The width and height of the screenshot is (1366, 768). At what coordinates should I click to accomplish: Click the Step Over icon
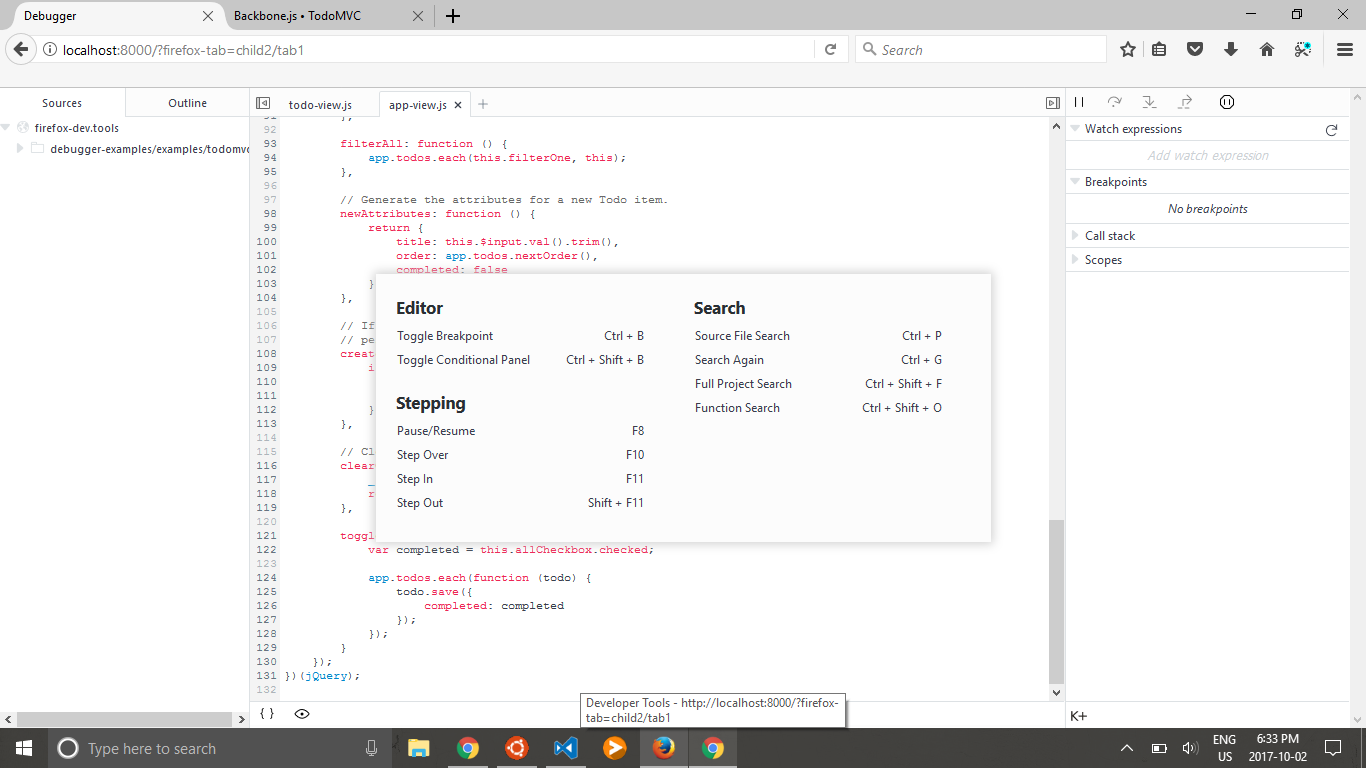tap(1114, 102)
